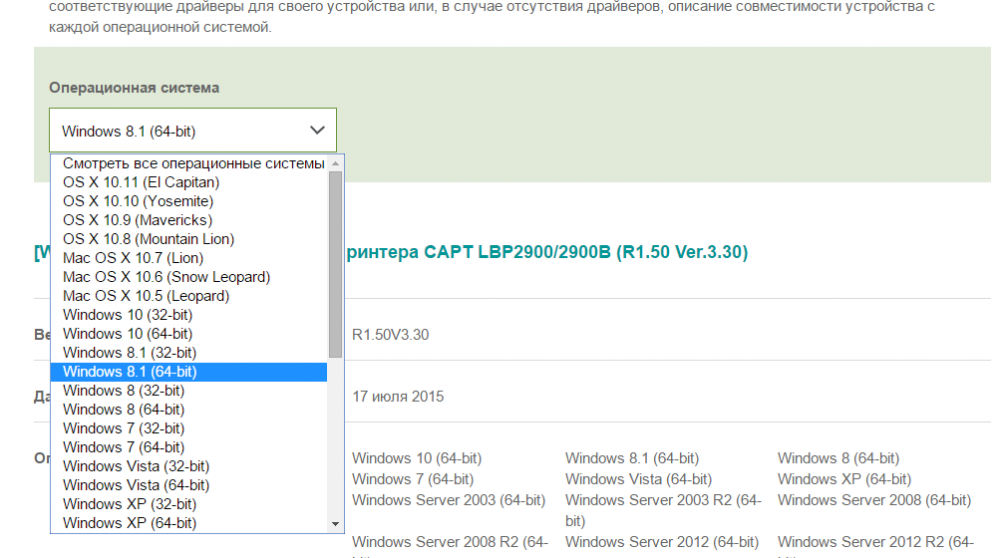The width and height of the screenshot is (1000, 558).
Task: Select 'Смотреть все операционные системы' option
Action: 189,164
